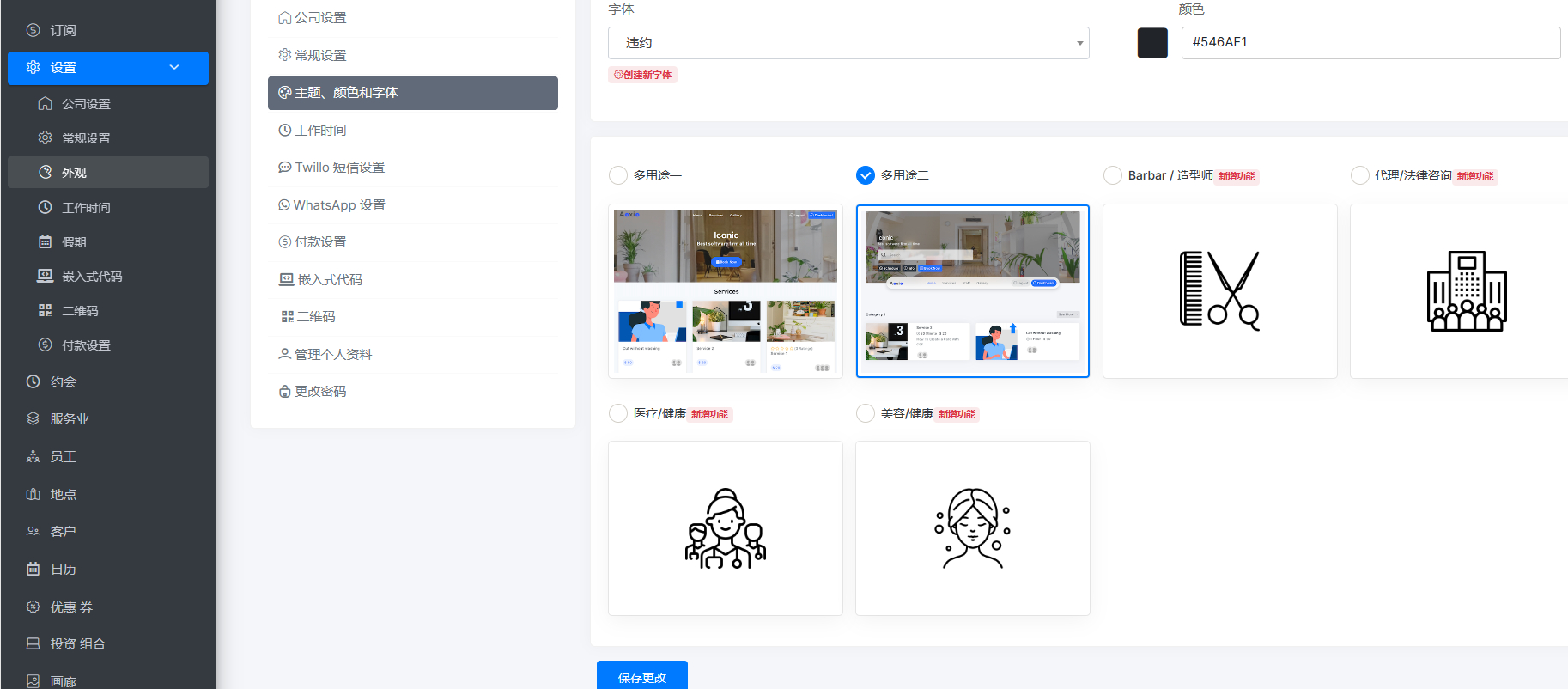1568x689 pixels.
Task: Click the clock icon next to 约会
Action: point(33,381)
